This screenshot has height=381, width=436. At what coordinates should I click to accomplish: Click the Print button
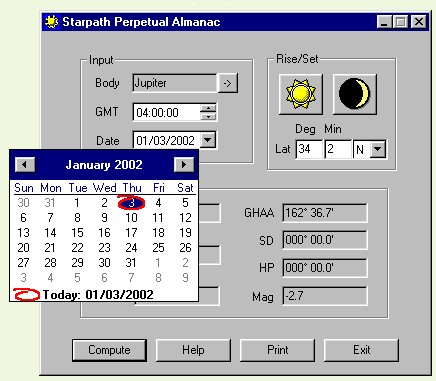coord(277,350)
